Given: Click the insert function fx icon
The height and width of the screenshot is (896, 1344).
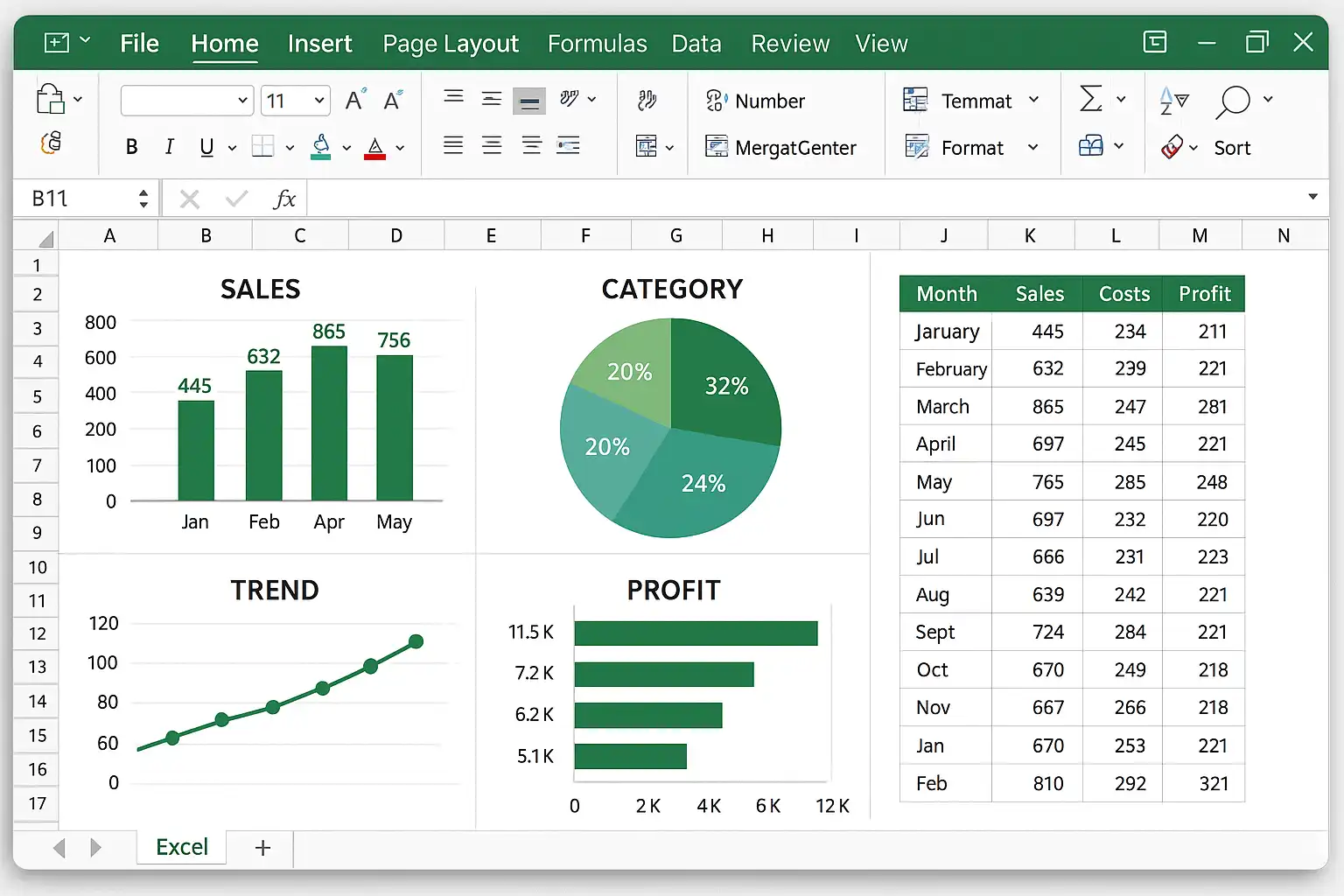Looking at the screenshot, I should coord(284,199).
